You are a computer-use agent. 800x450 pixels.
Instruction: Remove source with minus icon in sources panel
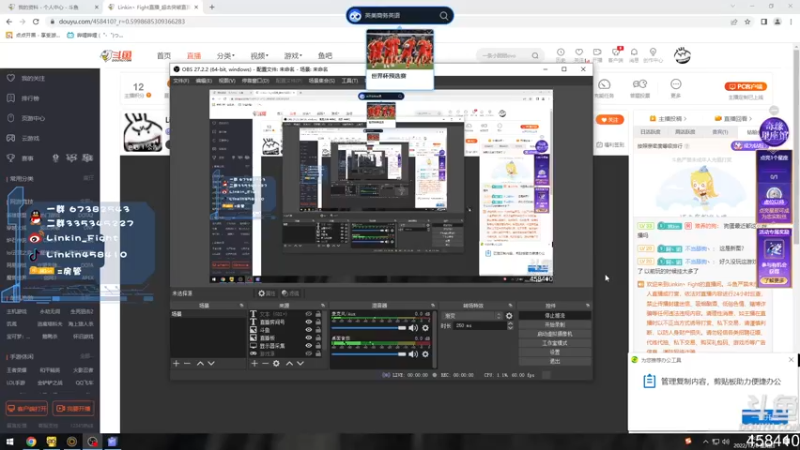[265, 363]
